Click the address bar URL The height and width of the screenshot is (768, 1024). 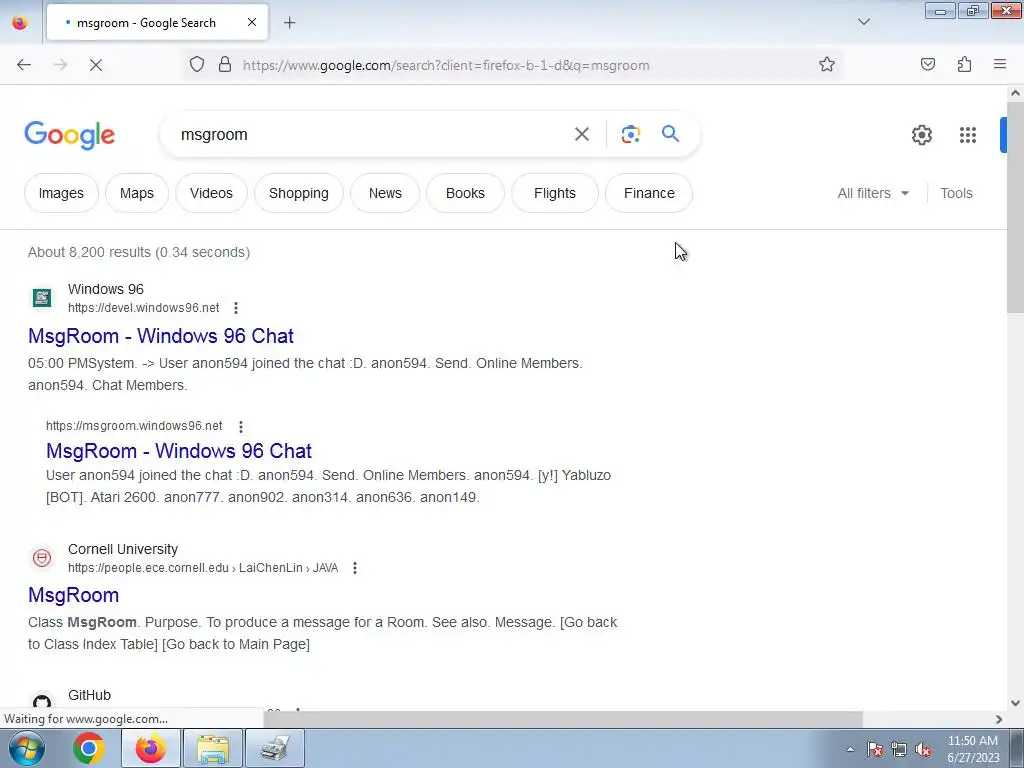point(446,65)
